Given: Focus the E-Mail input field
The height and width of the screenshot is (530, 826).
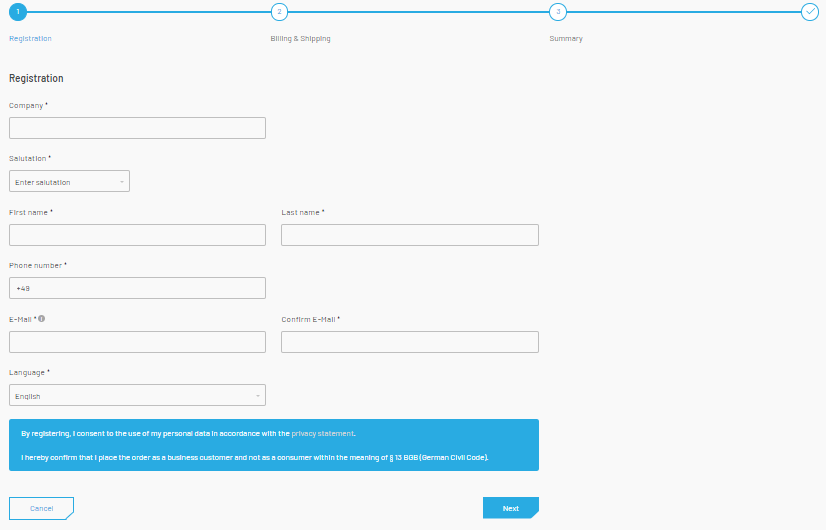Looking at the screenshot, I should (x=137, y=342).
